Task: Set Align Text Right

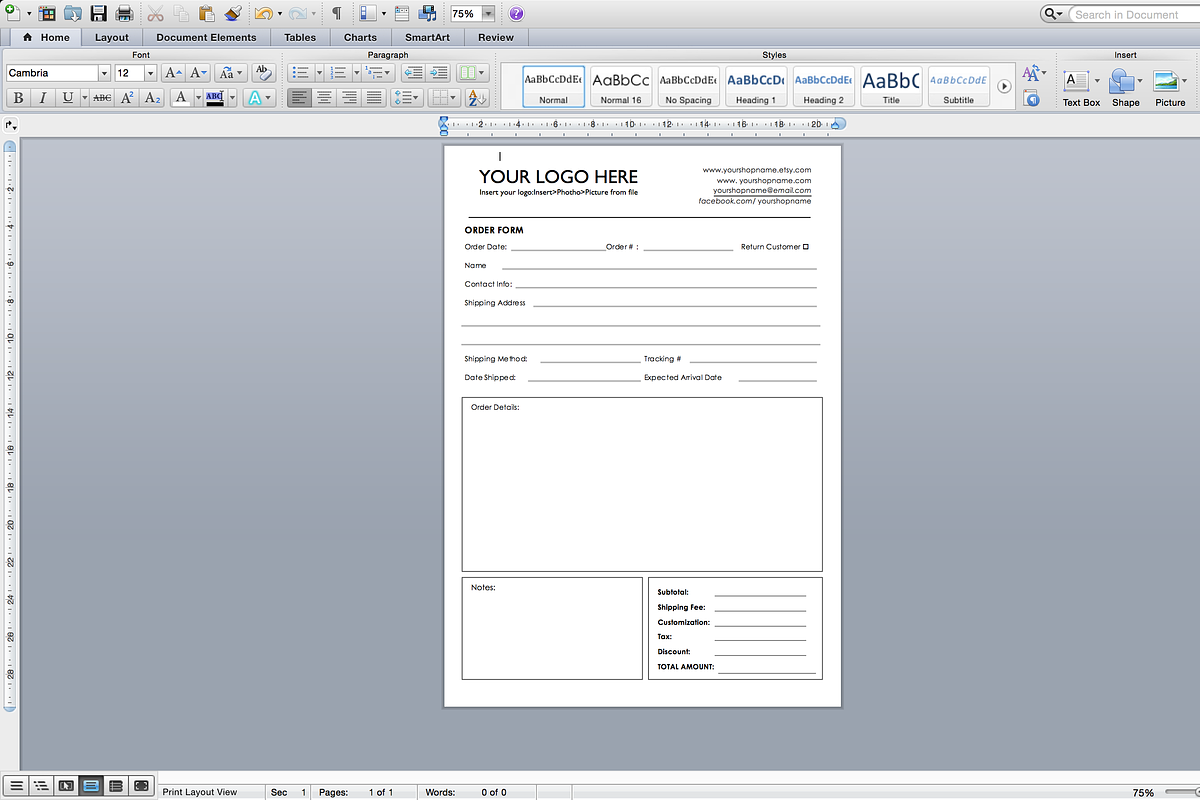Action: point(349,98)
